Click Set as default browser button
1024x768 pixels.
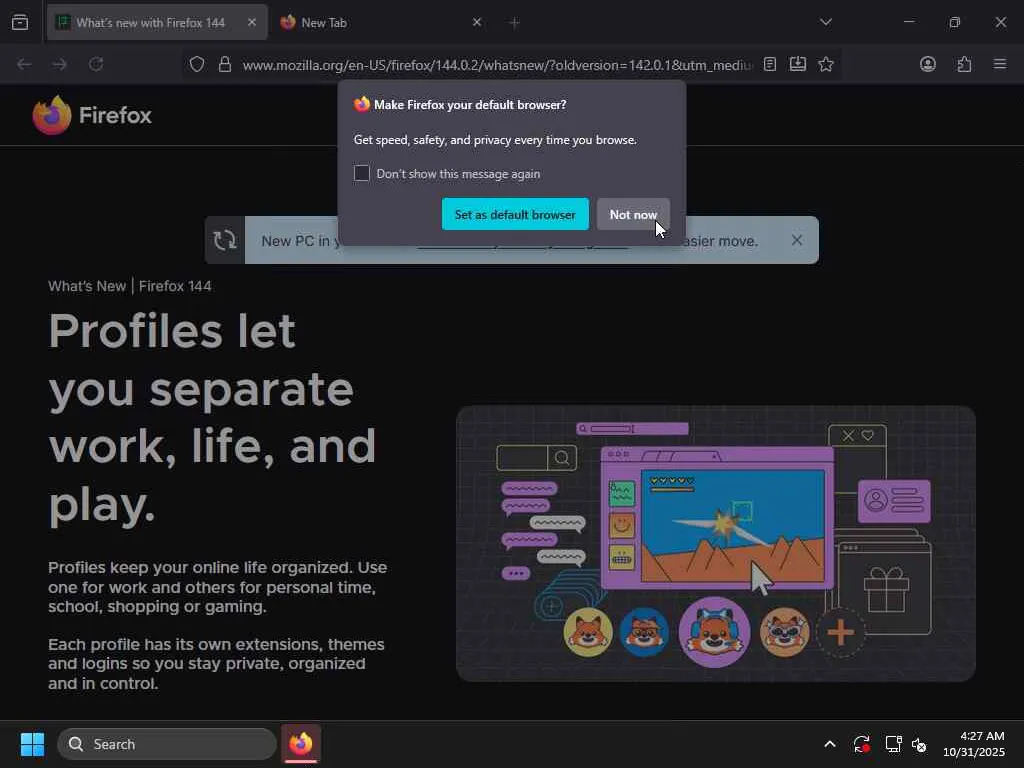tap(515, 214)
